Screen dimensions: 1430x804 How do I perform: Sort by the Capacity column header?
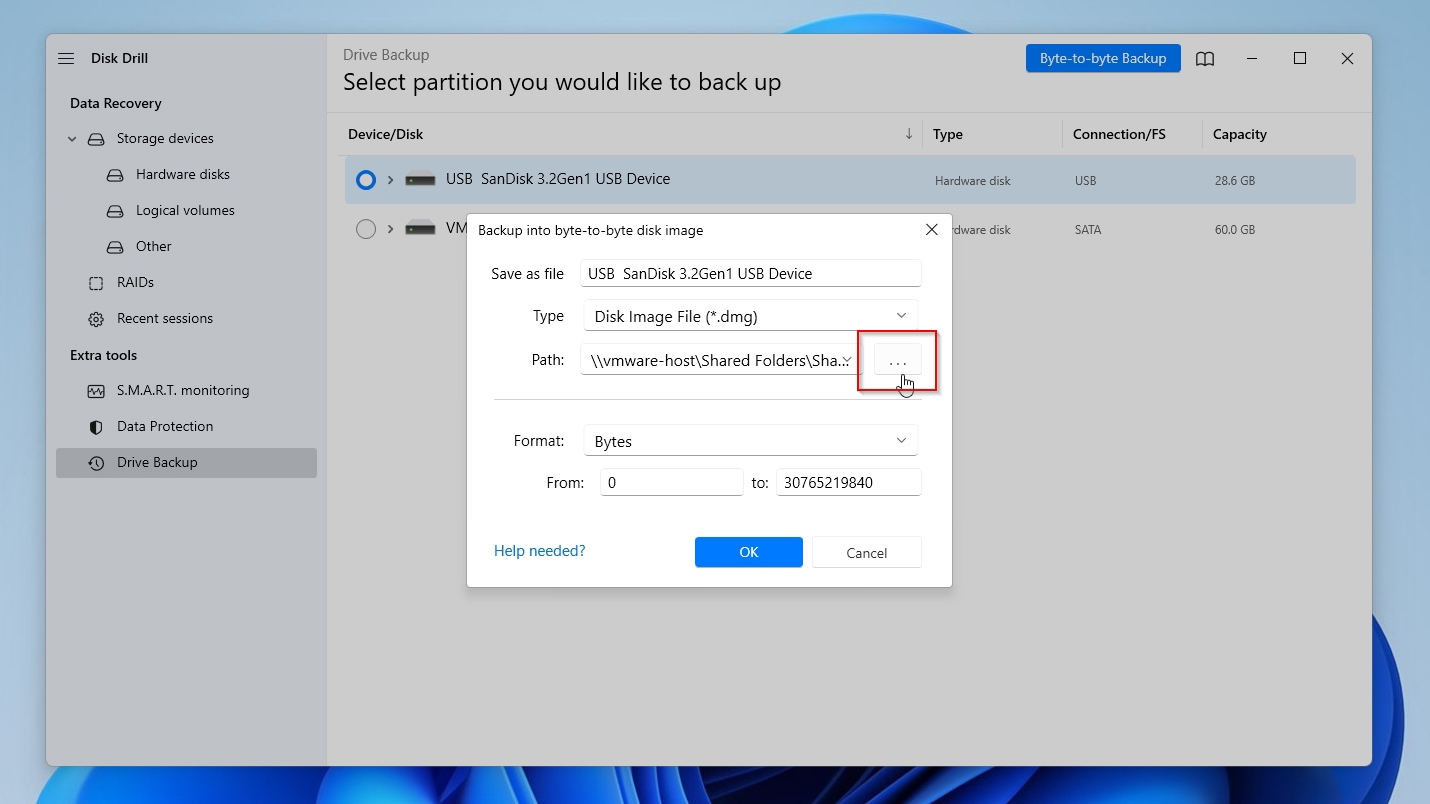[x=1240, y=134]
